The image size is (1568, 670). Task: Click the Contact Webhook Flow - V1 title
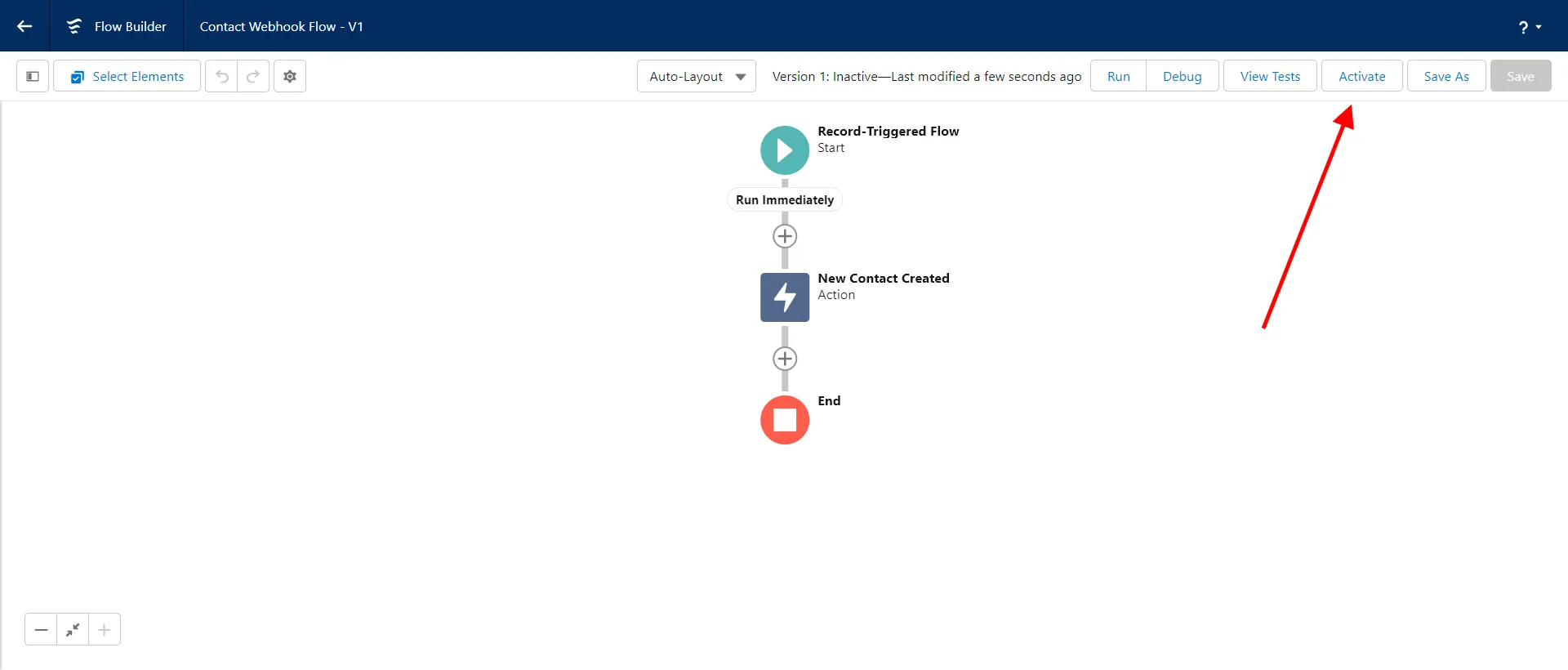pyautogui.click(x=281, y=26)
